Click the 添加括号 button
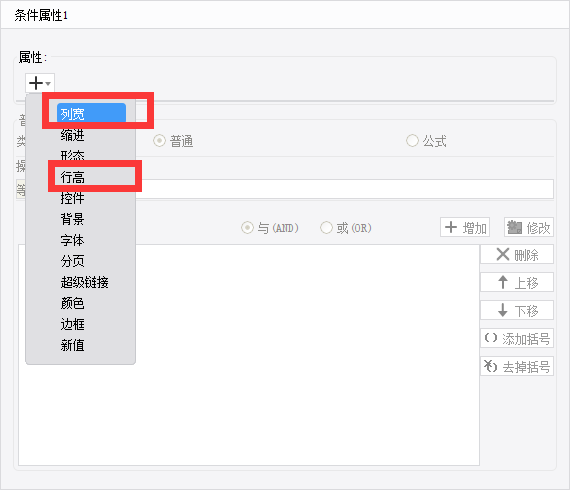Image resolution: width=570 pixels, height=490 pixels. (517, 338)
